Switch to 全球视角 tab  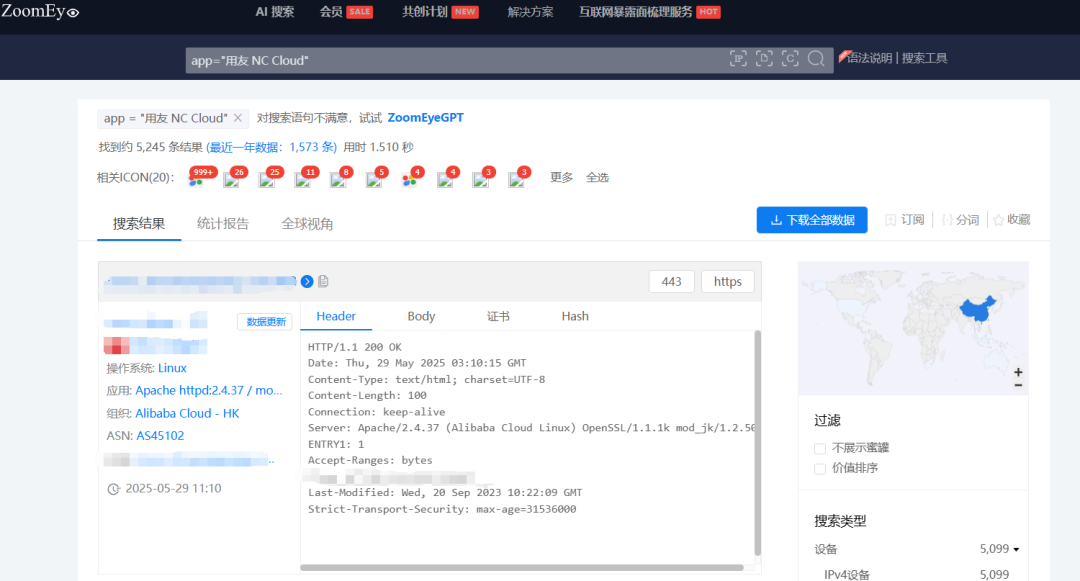point(307,224)
